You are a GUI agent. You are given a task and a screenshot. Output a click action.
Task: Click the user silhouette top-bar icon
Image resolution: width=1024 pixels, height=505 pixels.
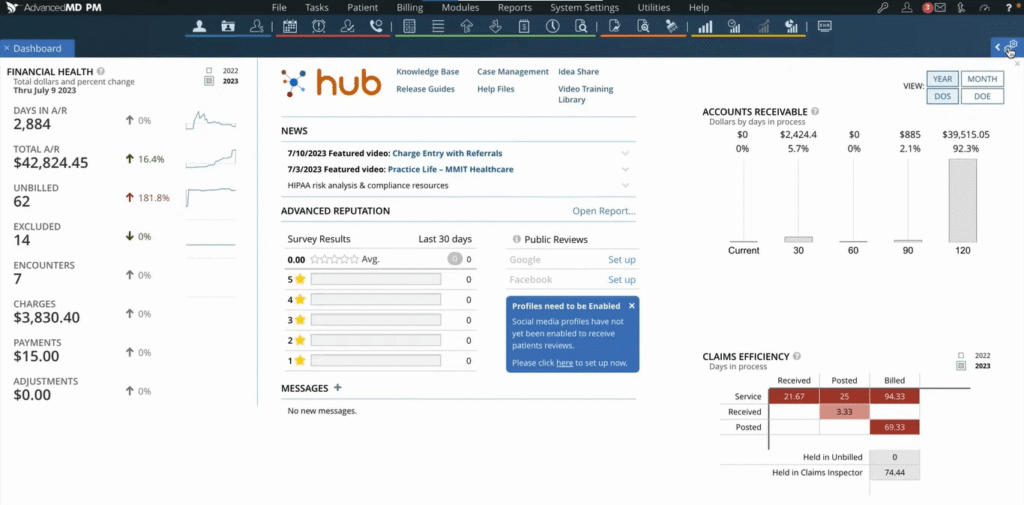[x=906, y=8]
